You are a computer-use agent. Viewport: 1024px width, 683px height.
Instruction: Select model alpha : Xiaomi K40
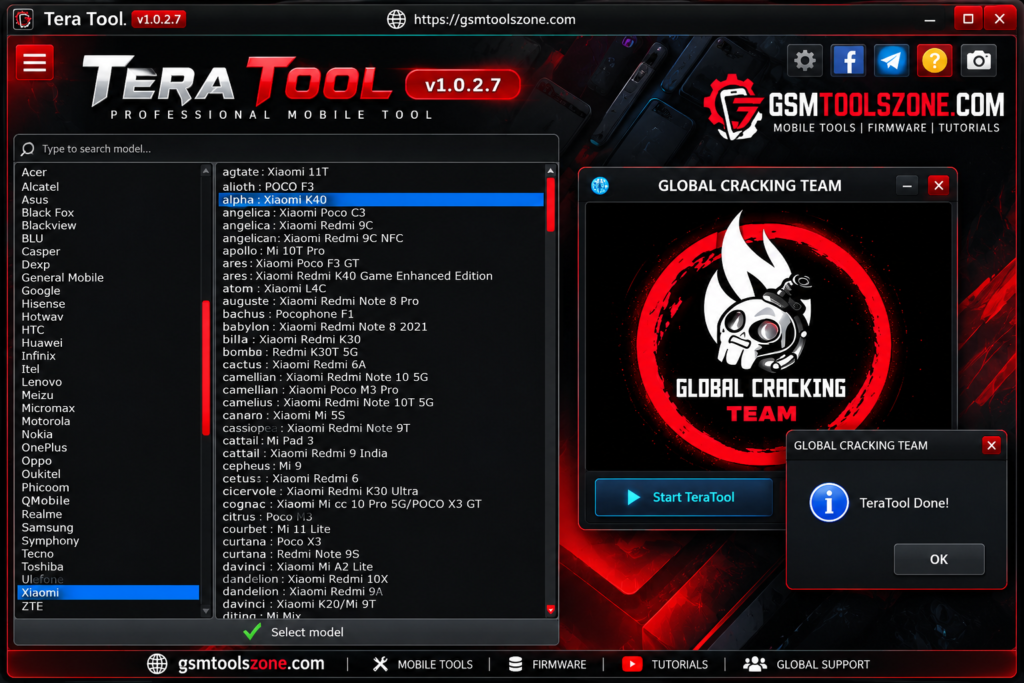pyautogui.click(x=381, y=200)
